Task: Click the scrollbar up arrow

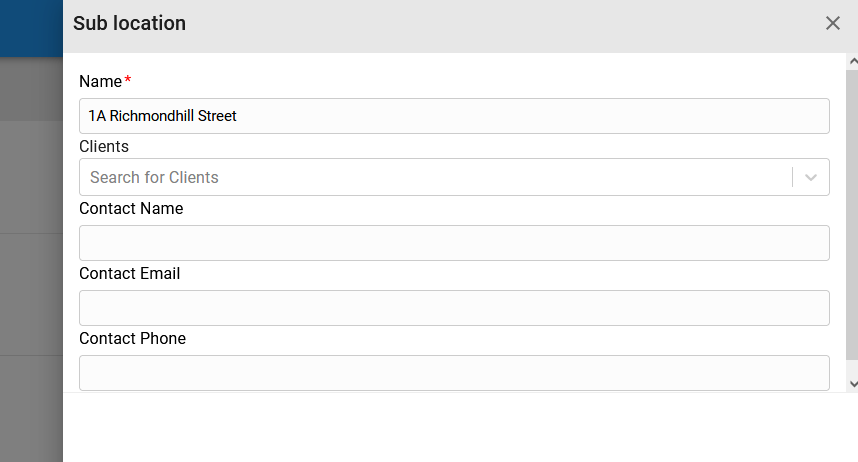Action: [853, 61]
